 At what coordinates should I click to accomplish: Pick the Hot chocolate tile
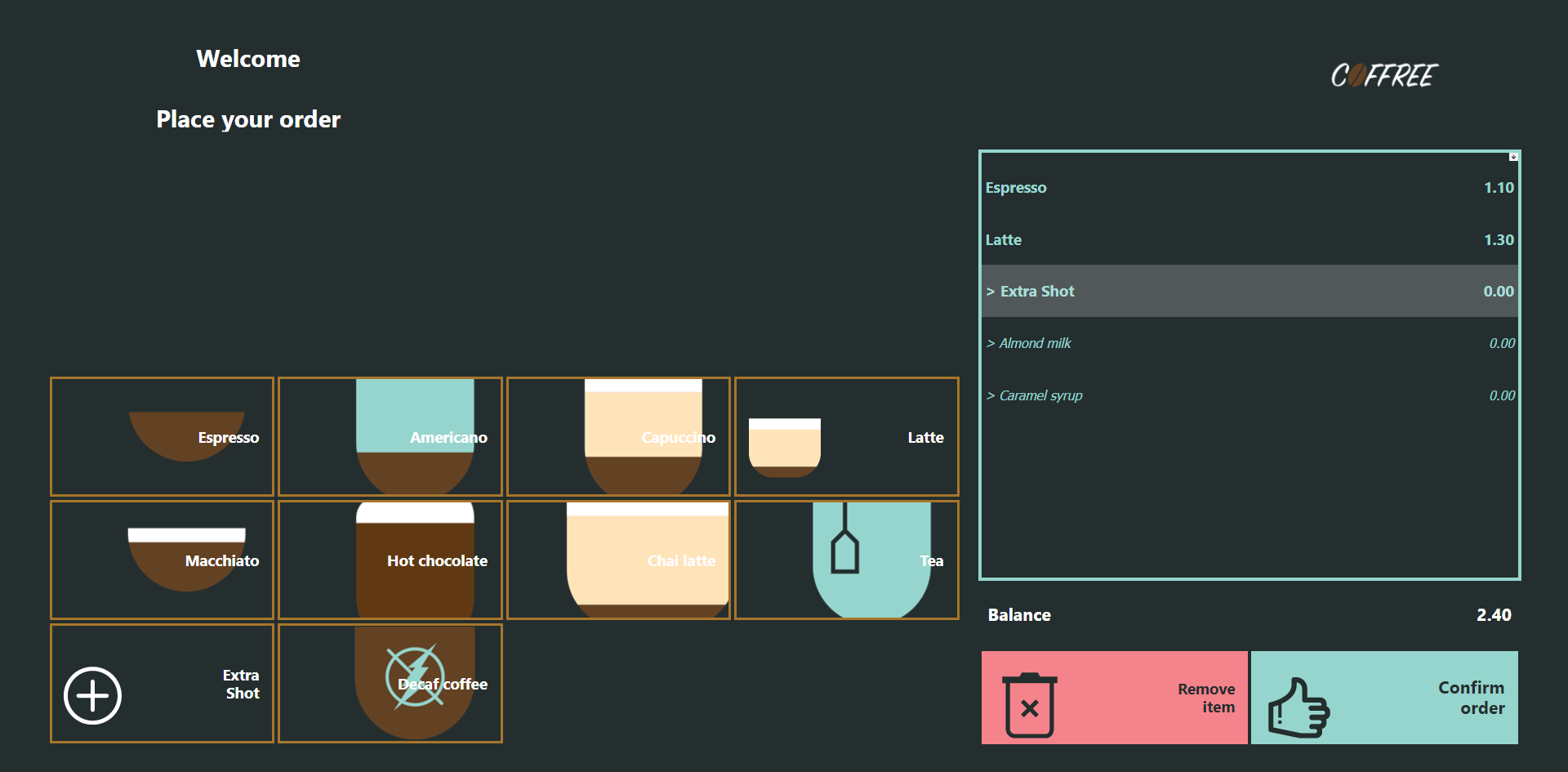390,560
